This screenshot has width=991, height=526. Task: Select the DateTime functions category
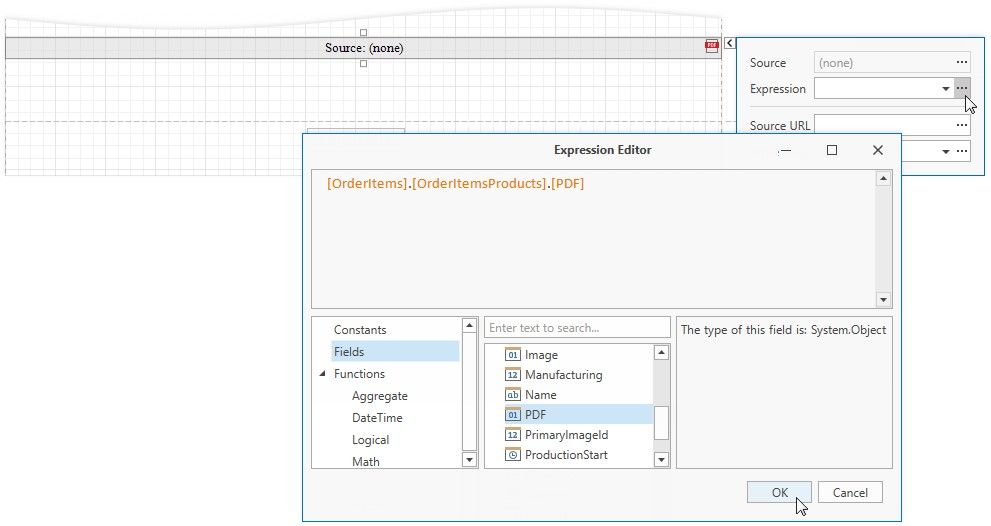pos(377,418)
